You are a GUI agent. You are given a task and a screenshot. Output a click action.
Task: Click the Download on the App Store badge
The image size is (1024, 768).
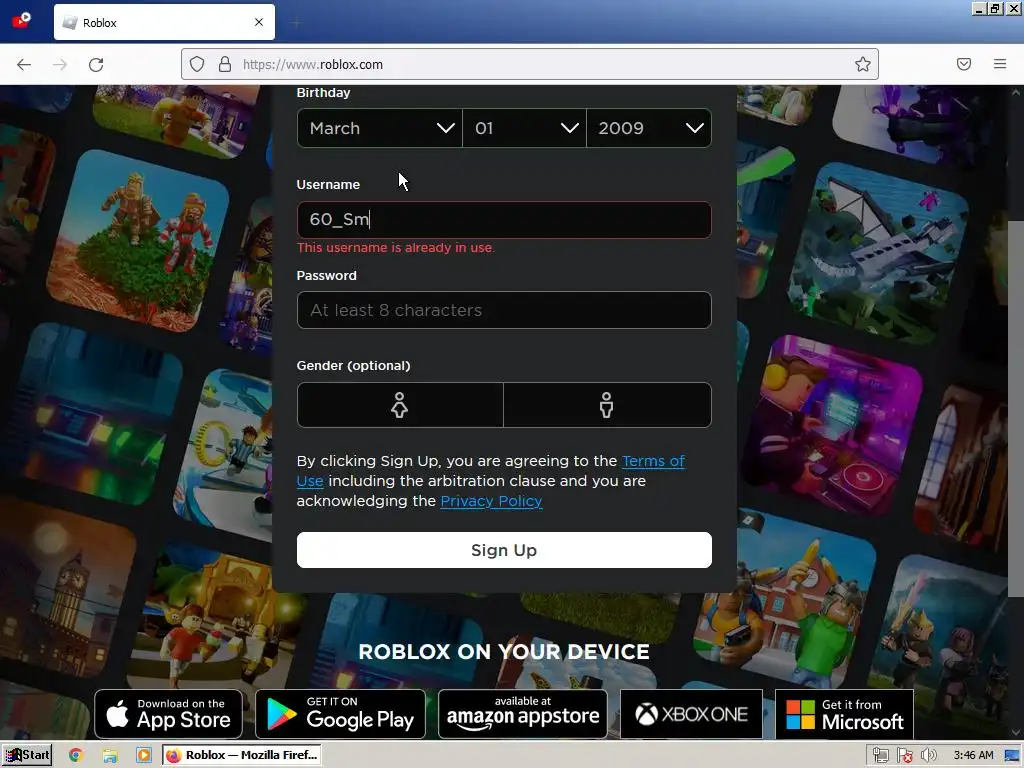(168, 714)
